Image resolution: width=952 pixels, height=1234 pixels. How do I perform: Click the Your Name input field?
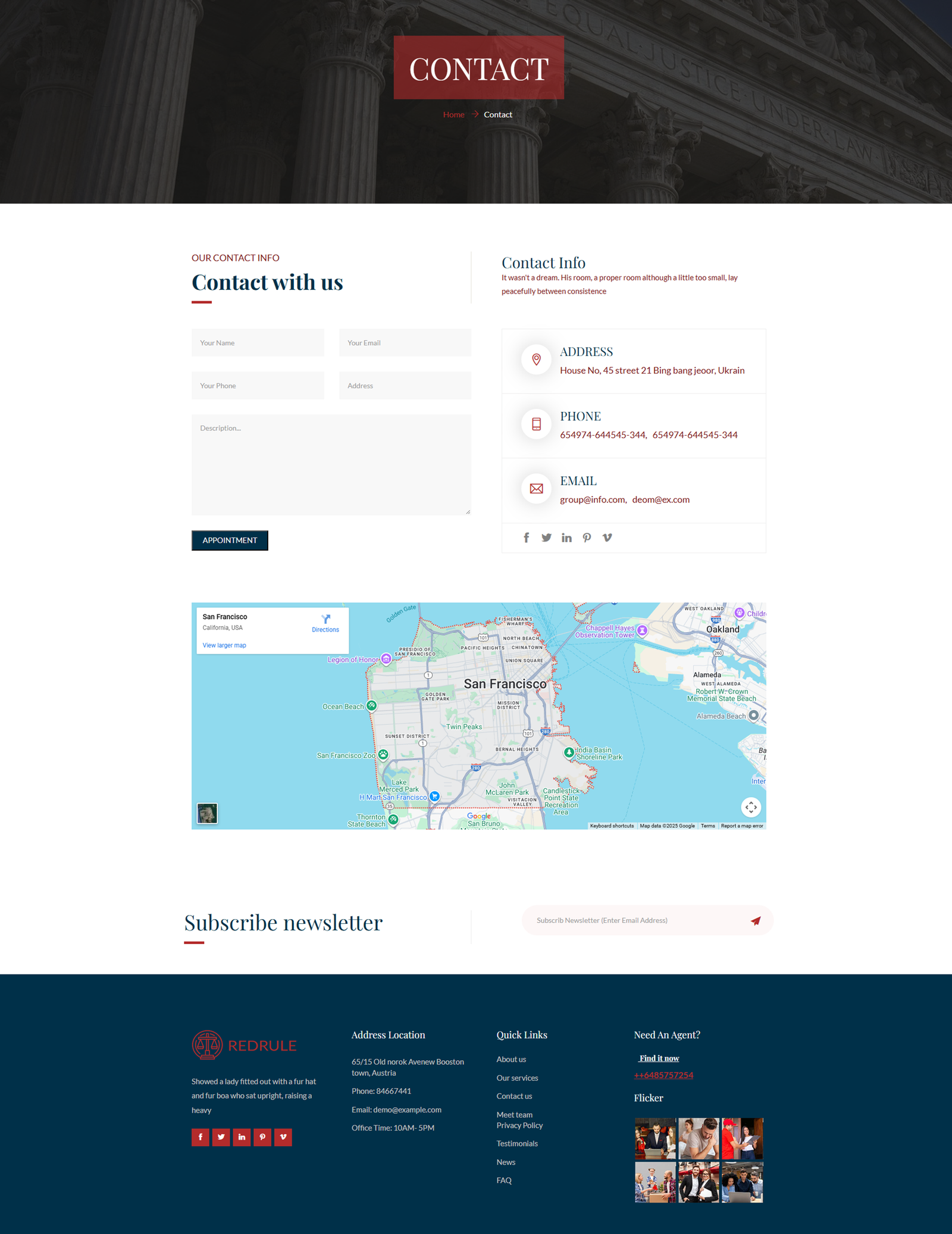pos(258,343)
